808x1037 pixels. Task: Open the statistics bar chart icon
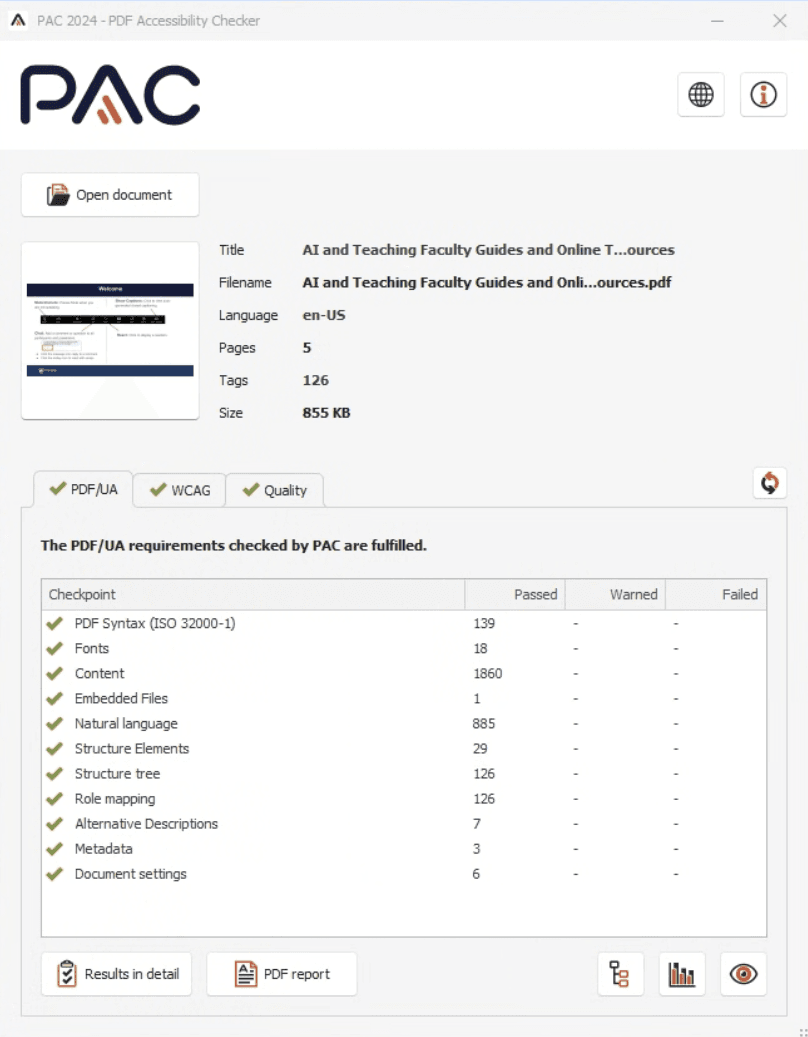(682, 973)
